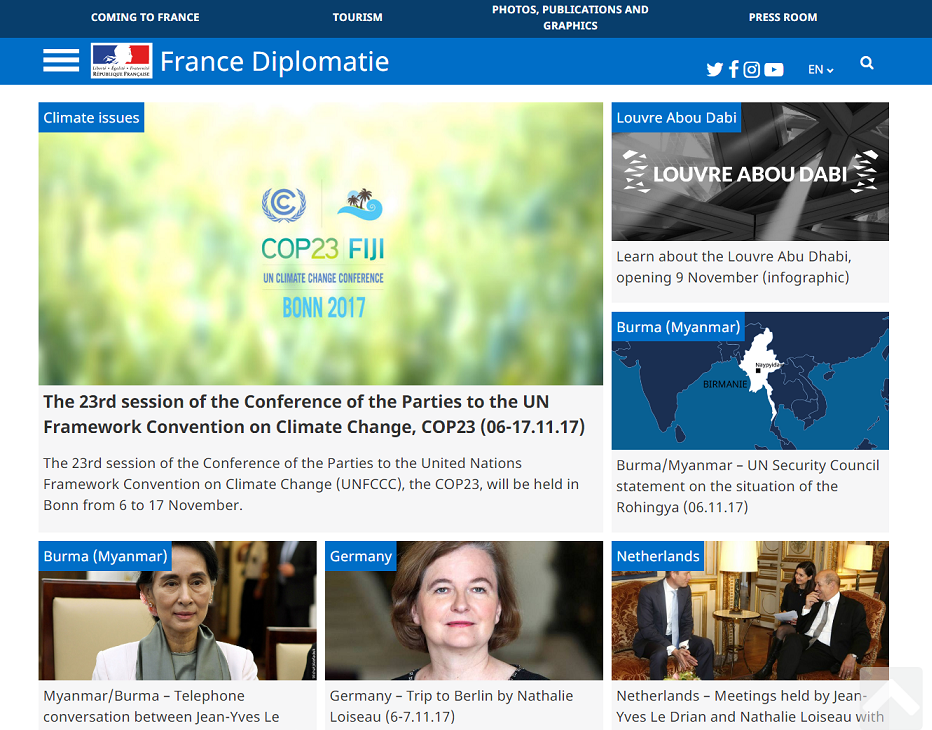This screenshot has height=730, width=932.
Task: Open the UN Security Council Rohingya statement article
Action: (x=748, y=486)
